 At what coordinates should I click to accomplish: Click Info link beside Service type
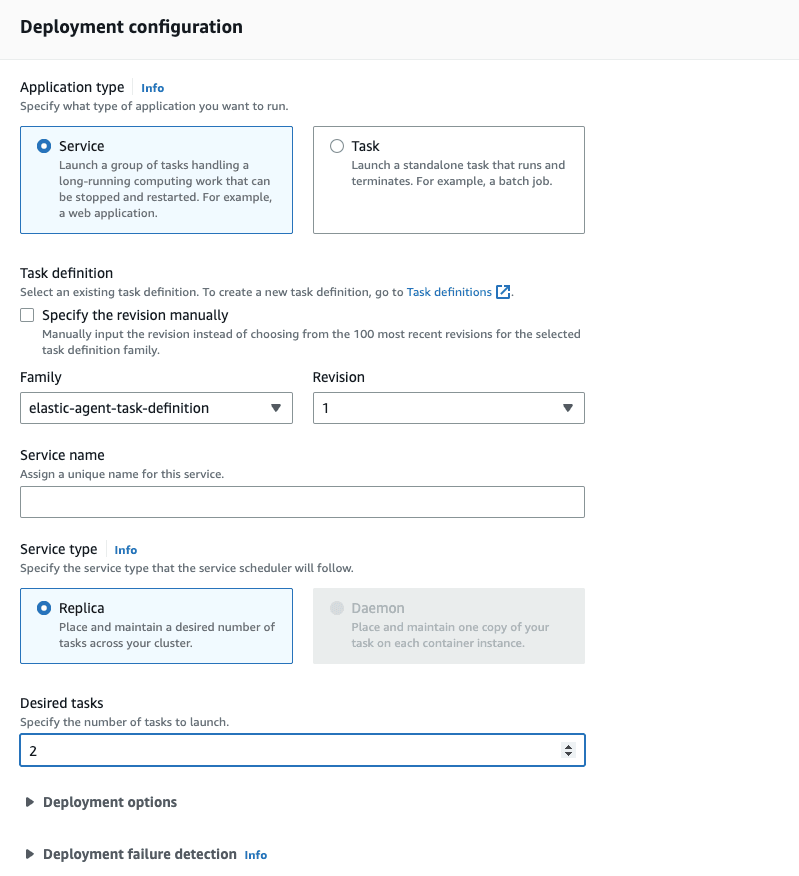125,550
